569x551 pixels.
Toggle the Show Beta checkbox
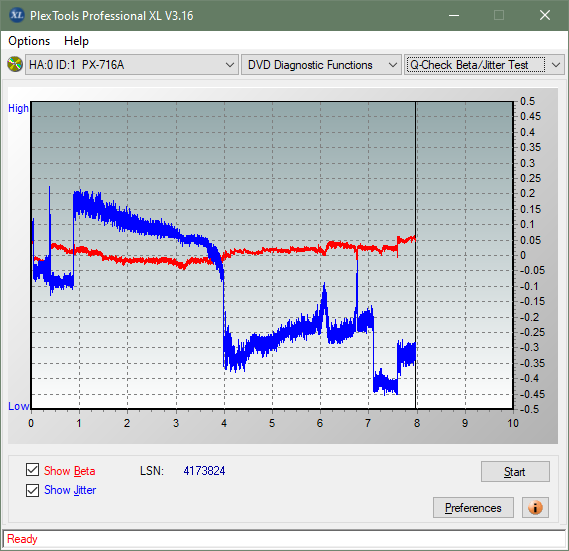pos(32,469)
